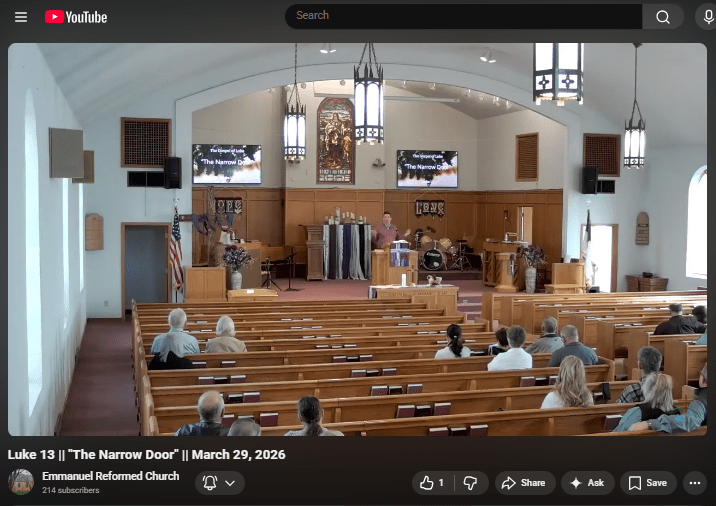
Task: Dislike the video with thumbs down
Action: 470,483
